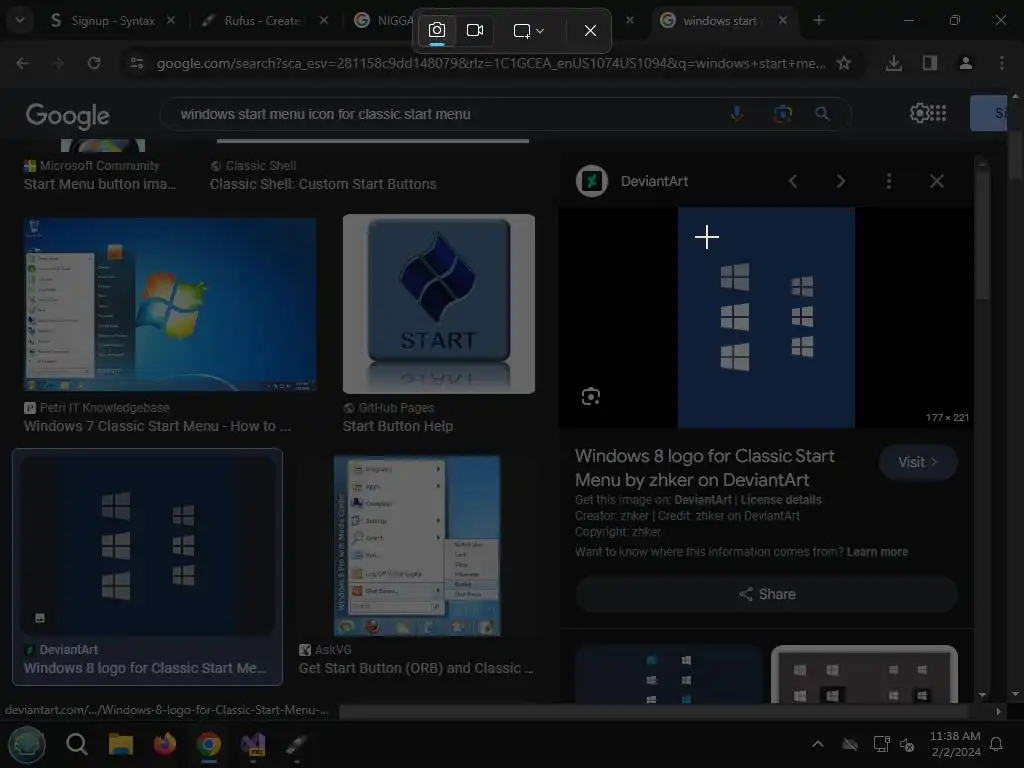Open the gray related image thumbnail
The image size is (1024, 768).
[x=864, y=674]
